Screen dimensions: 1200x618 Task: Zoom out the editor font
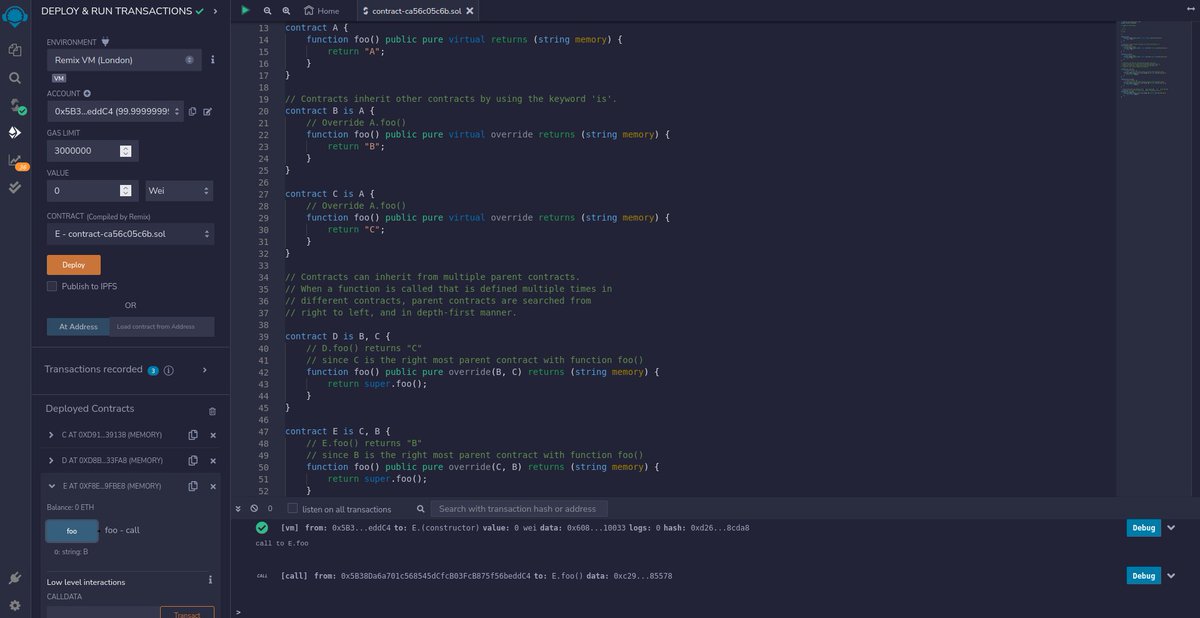[267, 10]
